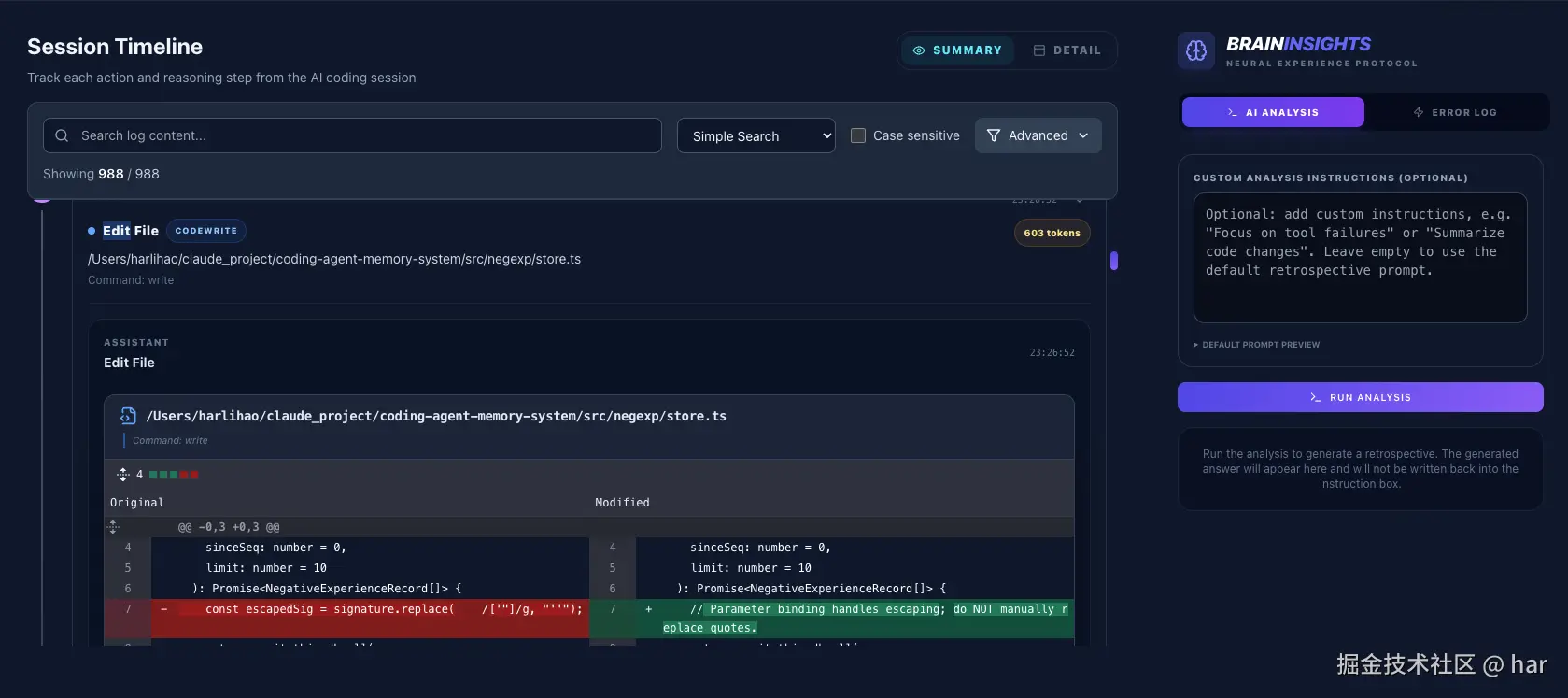The height and width of the screenshot is (698, 1568).
Task: Expand the Default Prompt Preview disclosure
Action: click(1257, 345)
